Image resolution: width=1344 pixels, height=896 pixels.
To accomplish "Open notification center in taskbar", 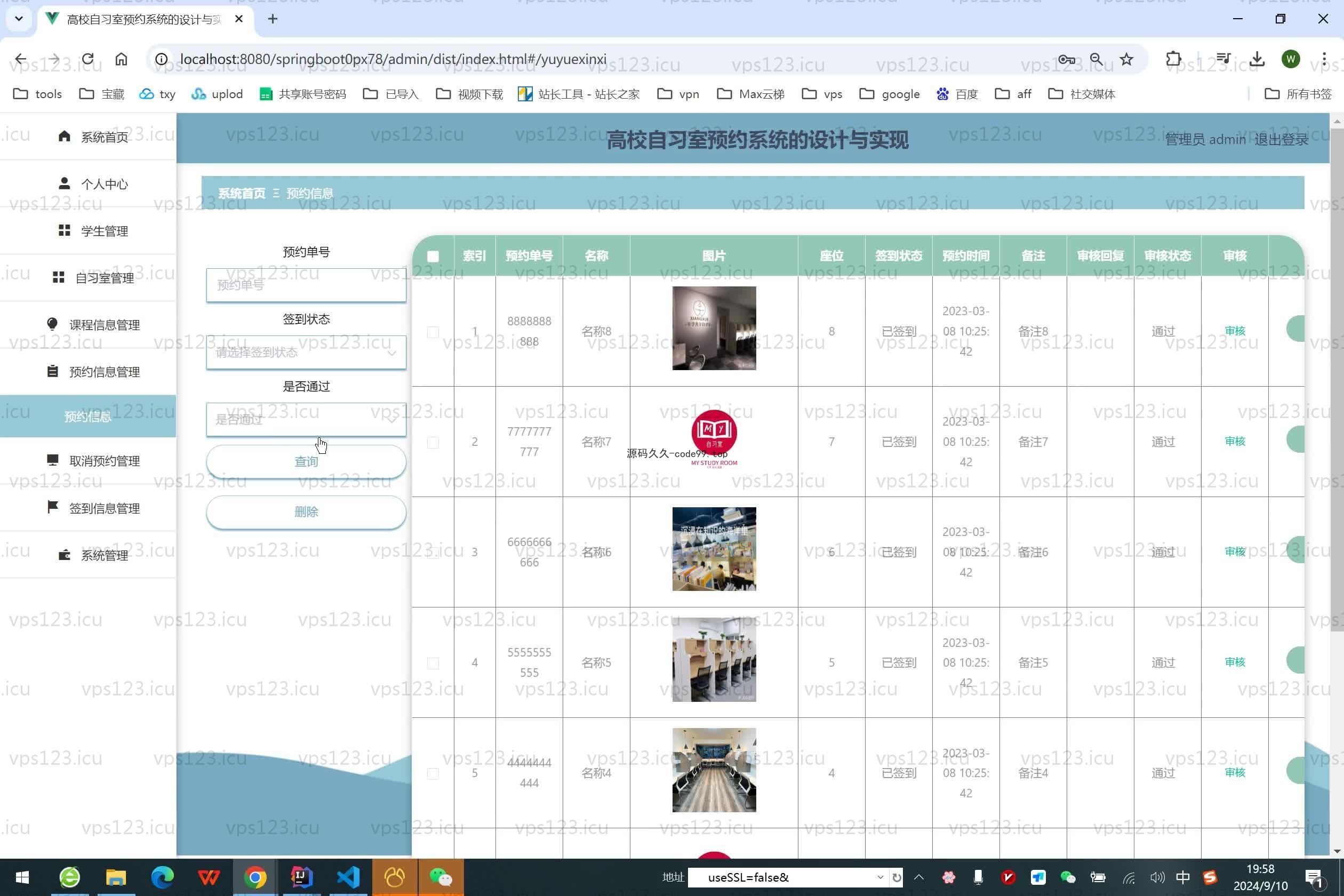I will [1314, 878].
